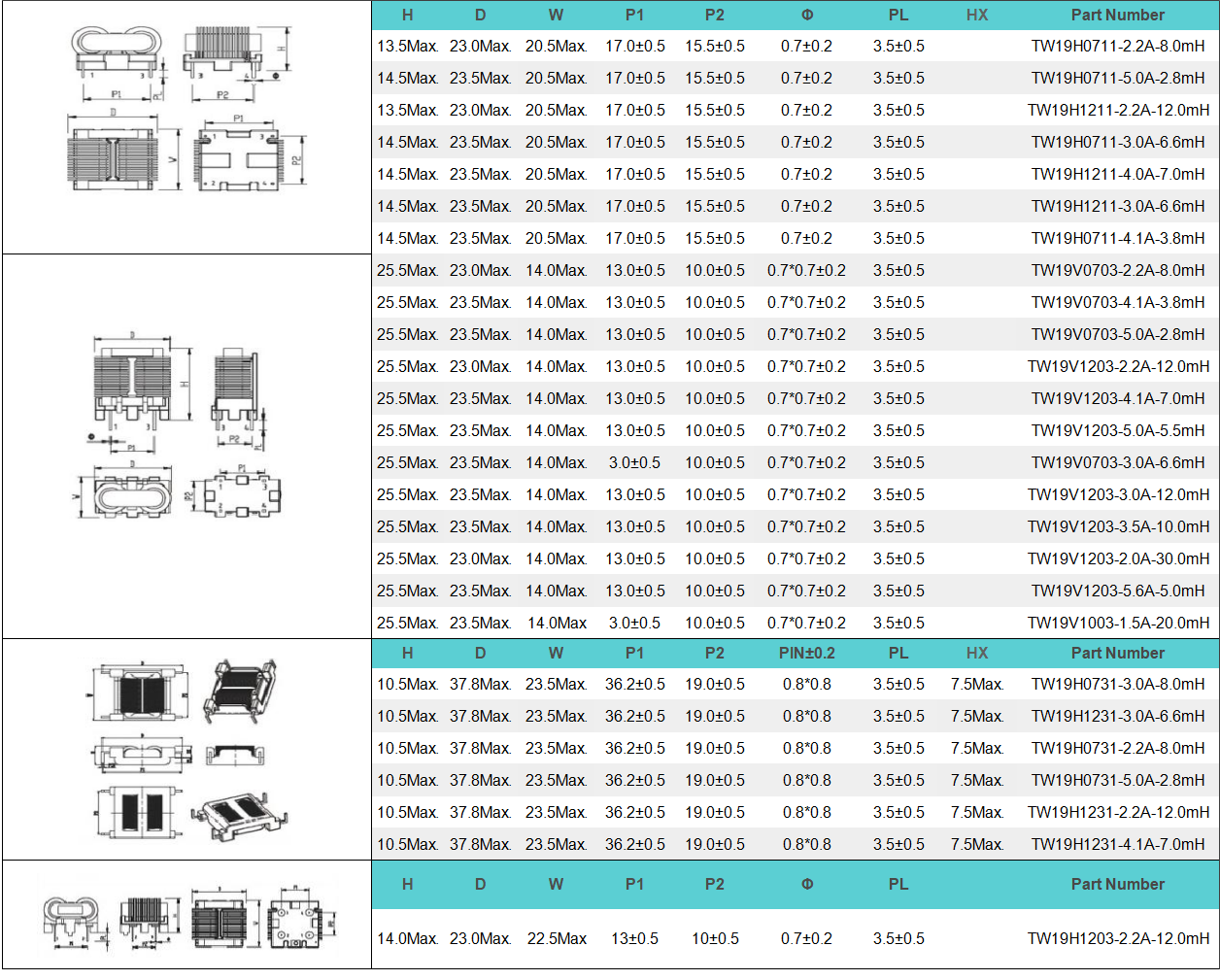Select part number TW19H0731-3.0A-8.0mH
Image resolution: width=1220 pixels, height=980 pixels.
1117,684
